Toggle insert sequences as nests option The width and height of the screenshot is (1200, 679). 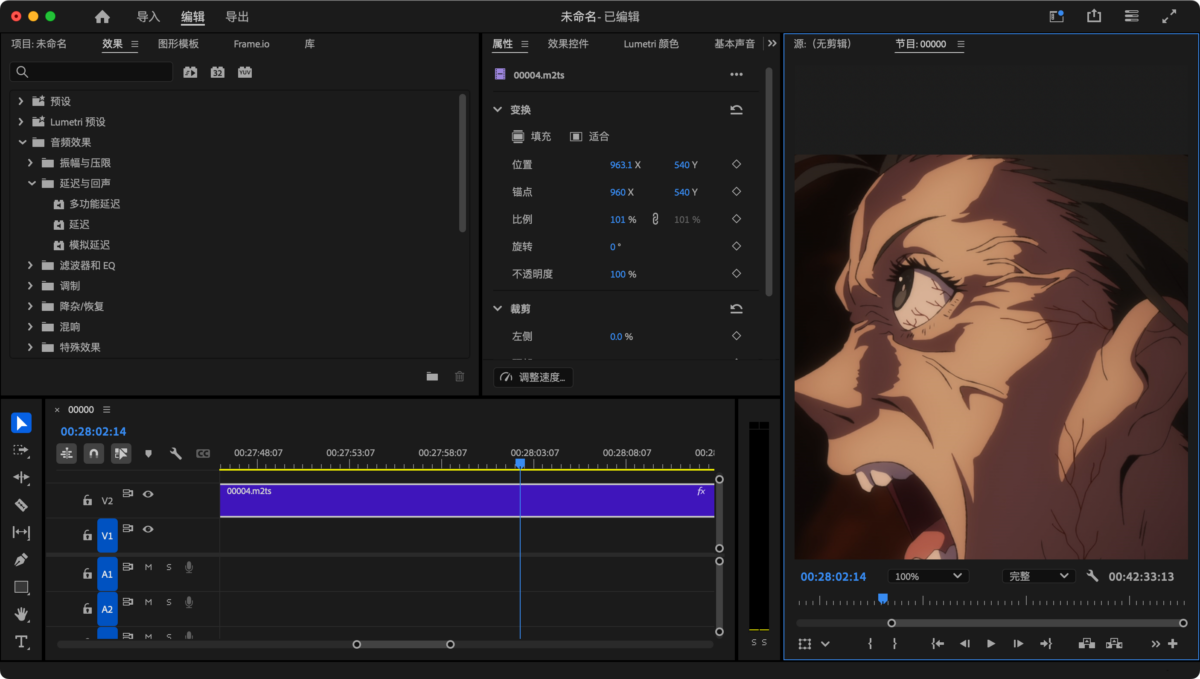(x=67, y=453)
